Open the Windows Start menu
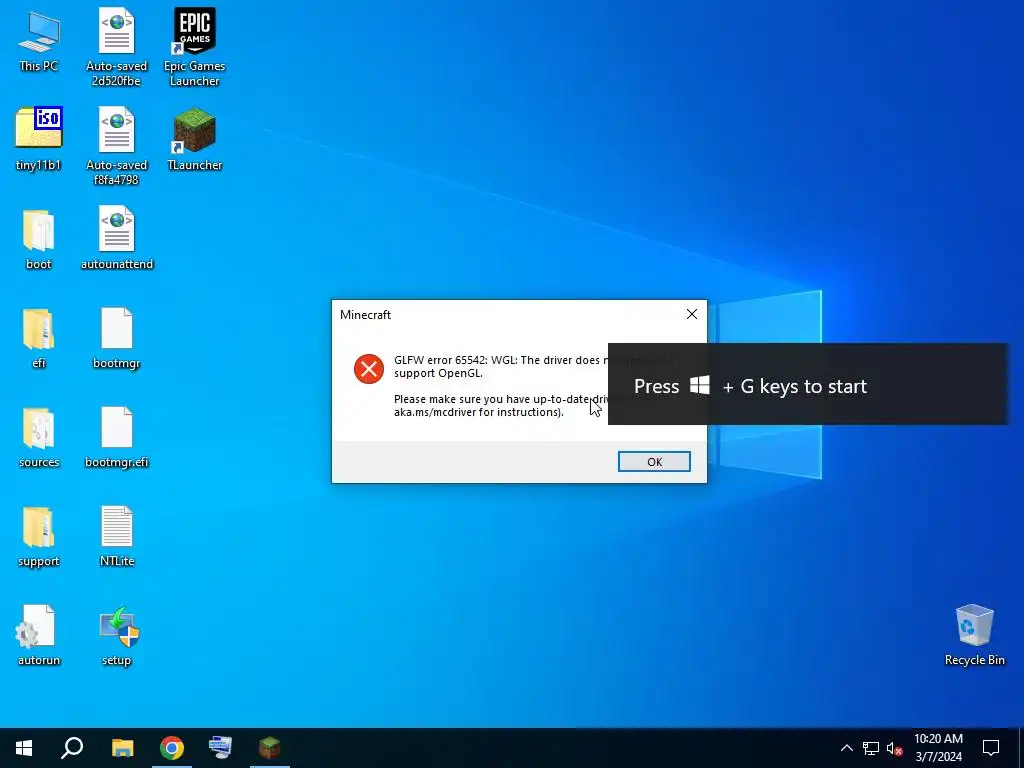The width and height of the screenshot is (1024, 768). 24,748
